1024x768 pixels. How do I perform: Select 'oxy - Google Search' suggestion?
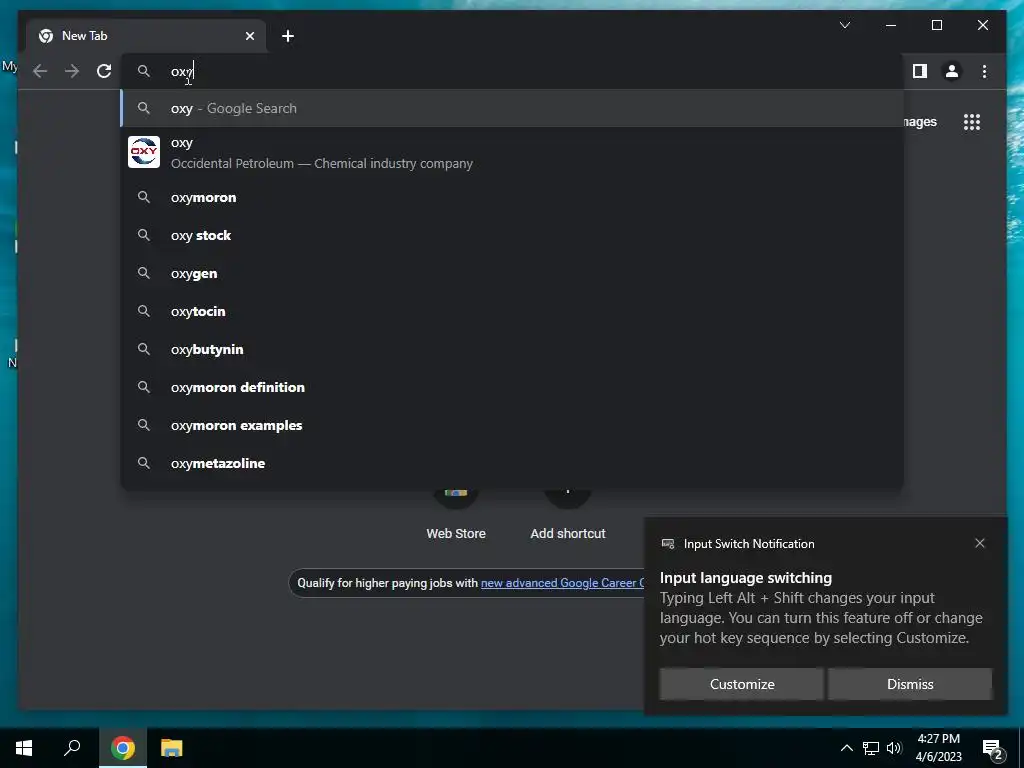coord(513,108)
